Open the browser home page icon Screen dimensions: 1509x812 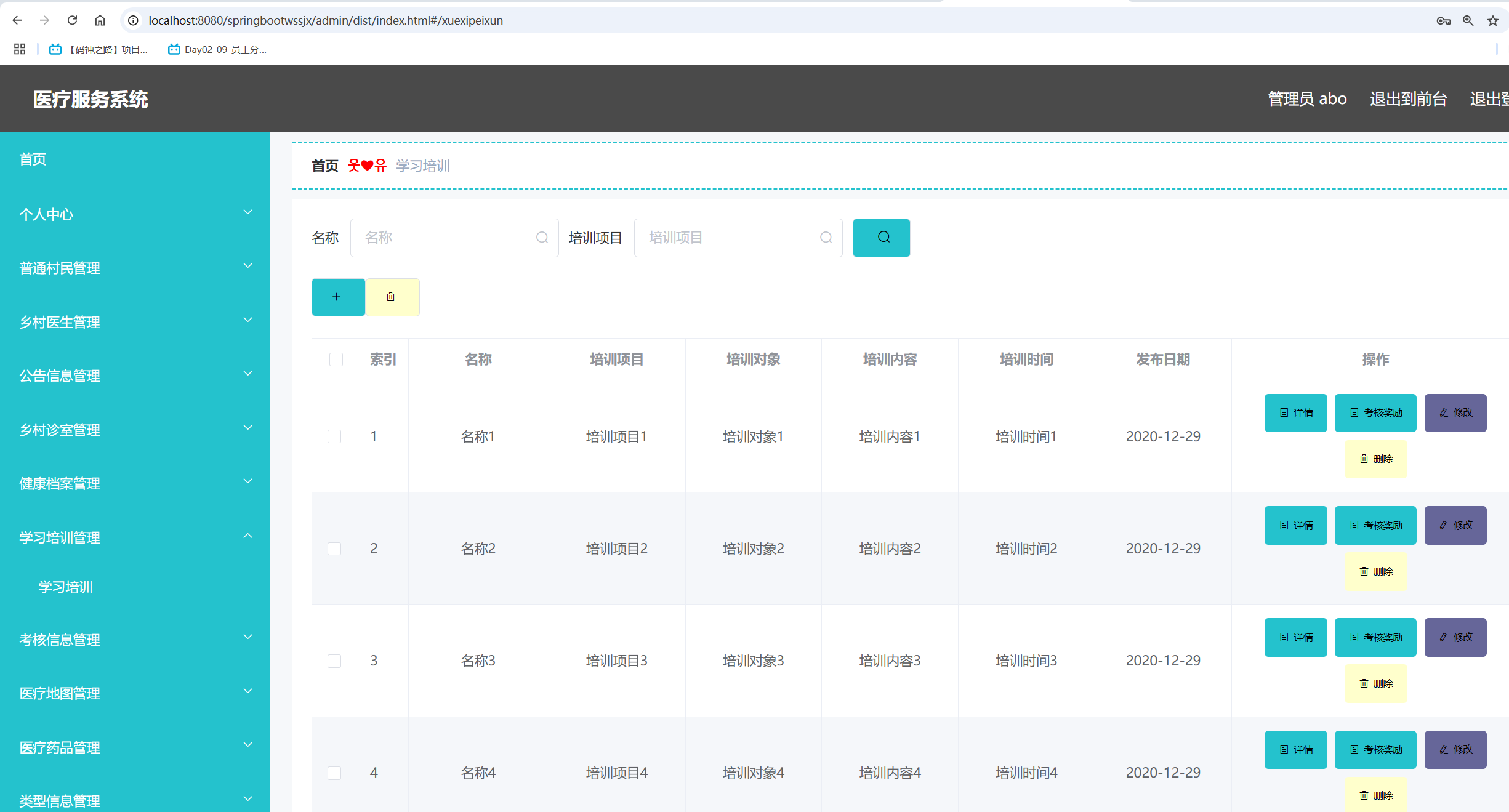(x=100, y=20)
